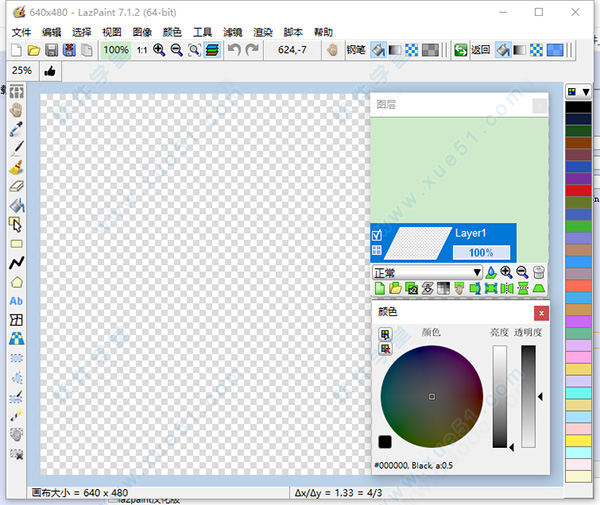This screenshot has width=600, height=505.
Task: Create a new blank file from toolbar
Action: tap(16, 50)
